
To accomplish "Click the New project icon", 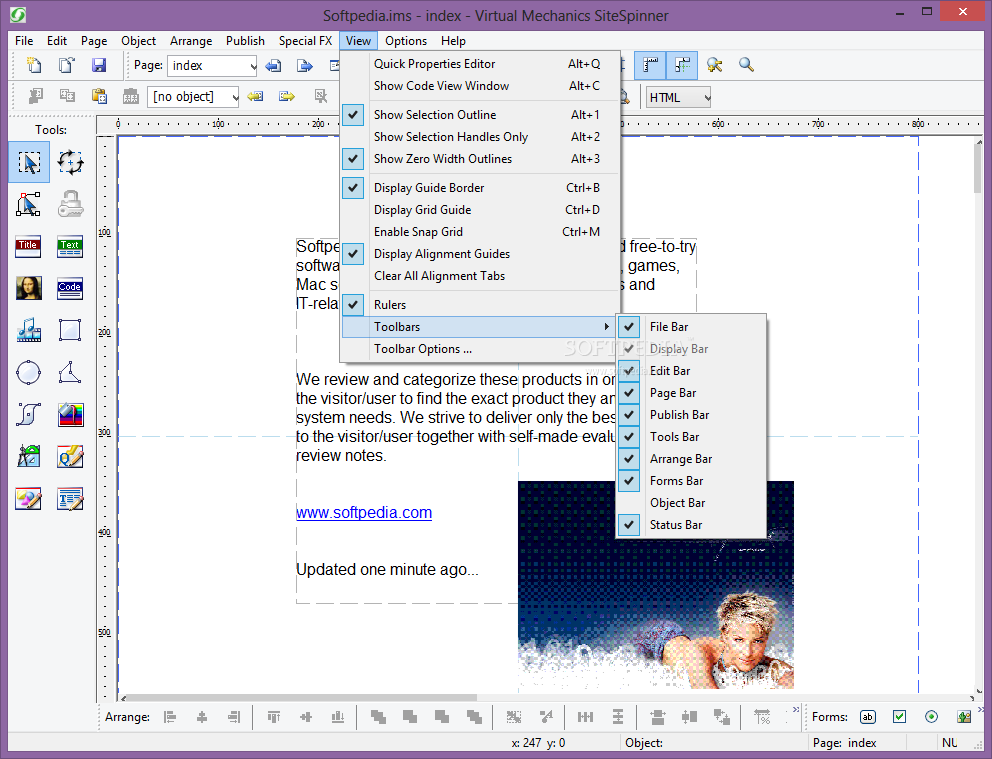I will click(34, 65).
